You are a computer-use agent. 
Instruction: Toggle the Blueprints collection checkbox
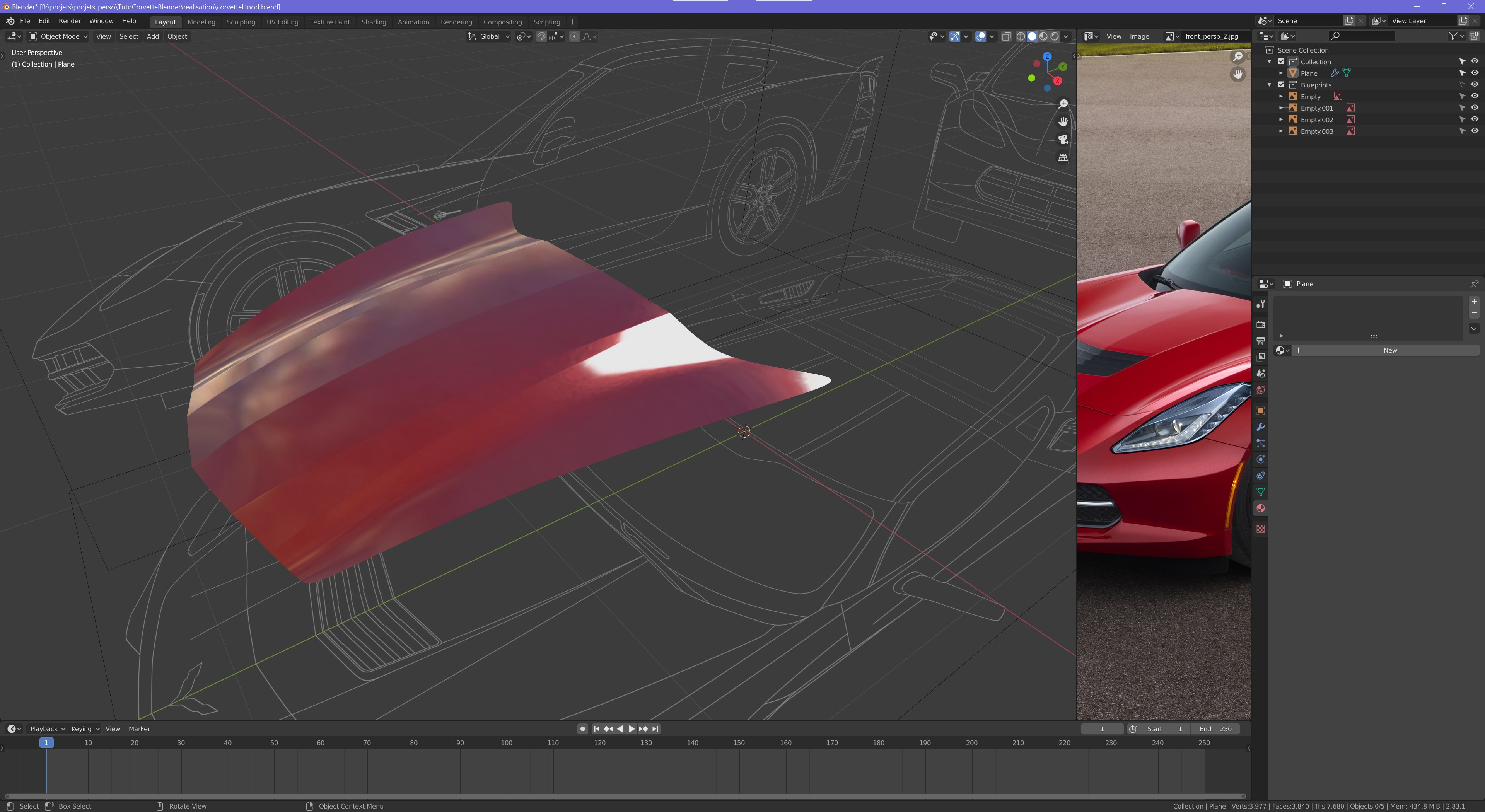tap(1282, 85)
